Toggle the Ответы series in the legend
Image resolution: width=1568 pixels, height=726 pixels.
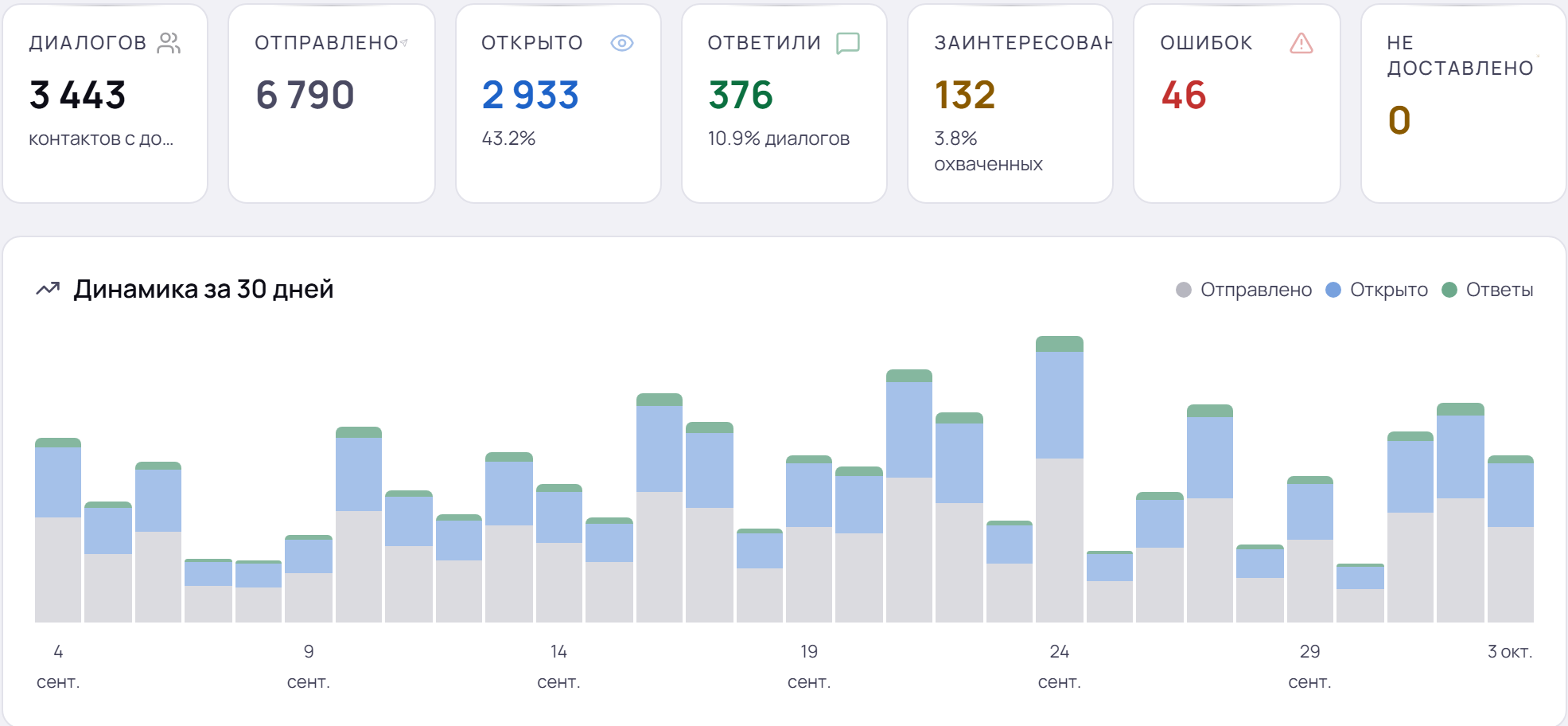tap(1488, 290)
